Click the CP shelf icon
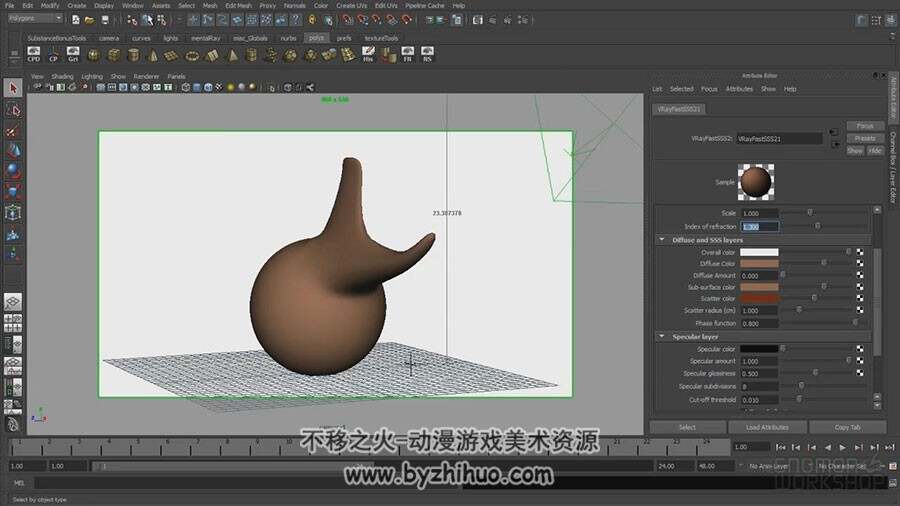The height and width of the screenshot is (506, 900). (53, 55)
